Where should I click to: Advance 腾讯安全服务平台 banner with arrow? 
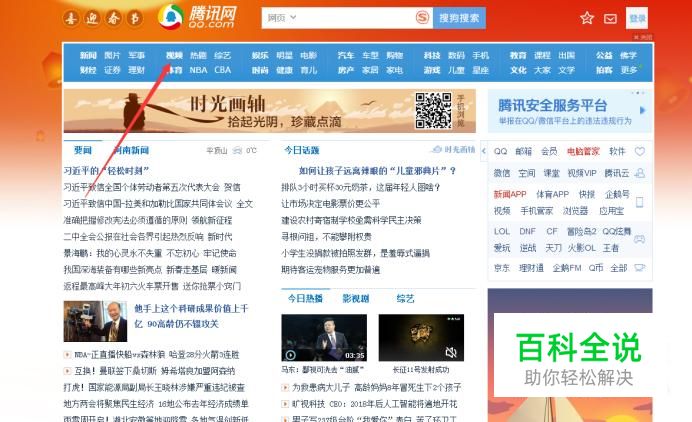coord(643,110)
